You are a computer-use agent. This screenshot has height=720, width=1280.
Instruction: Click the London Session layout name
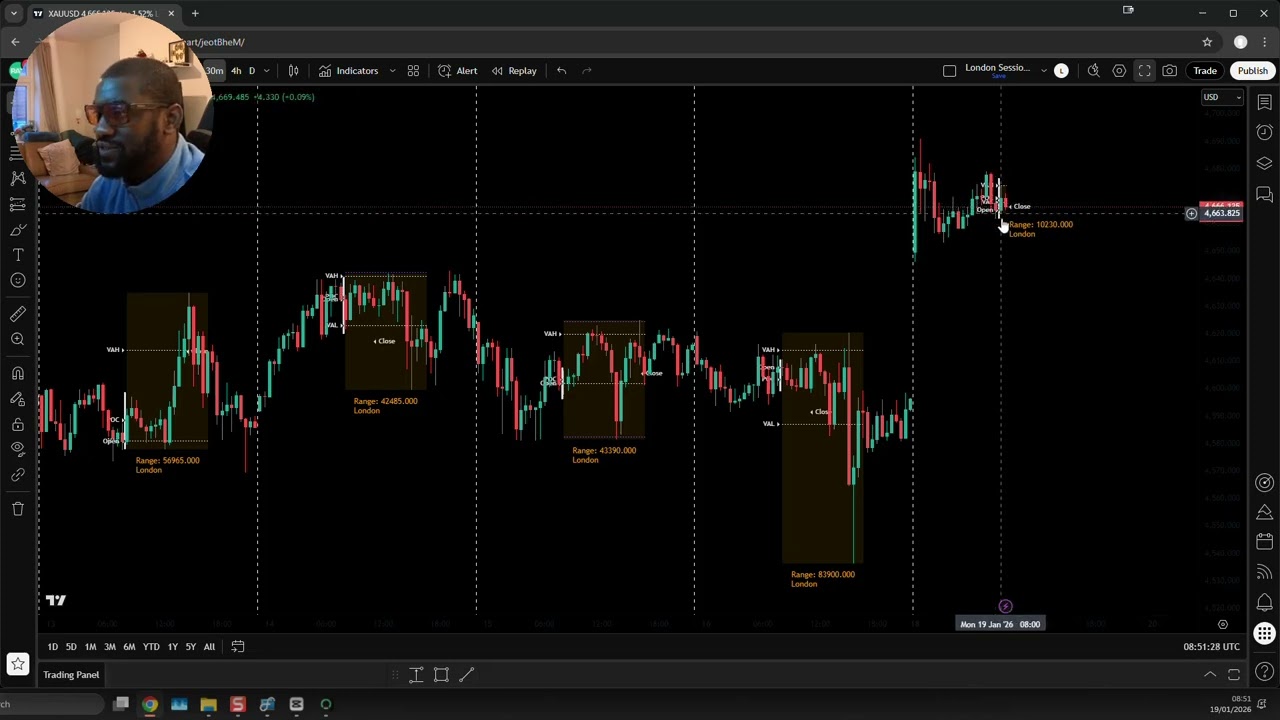997,68
